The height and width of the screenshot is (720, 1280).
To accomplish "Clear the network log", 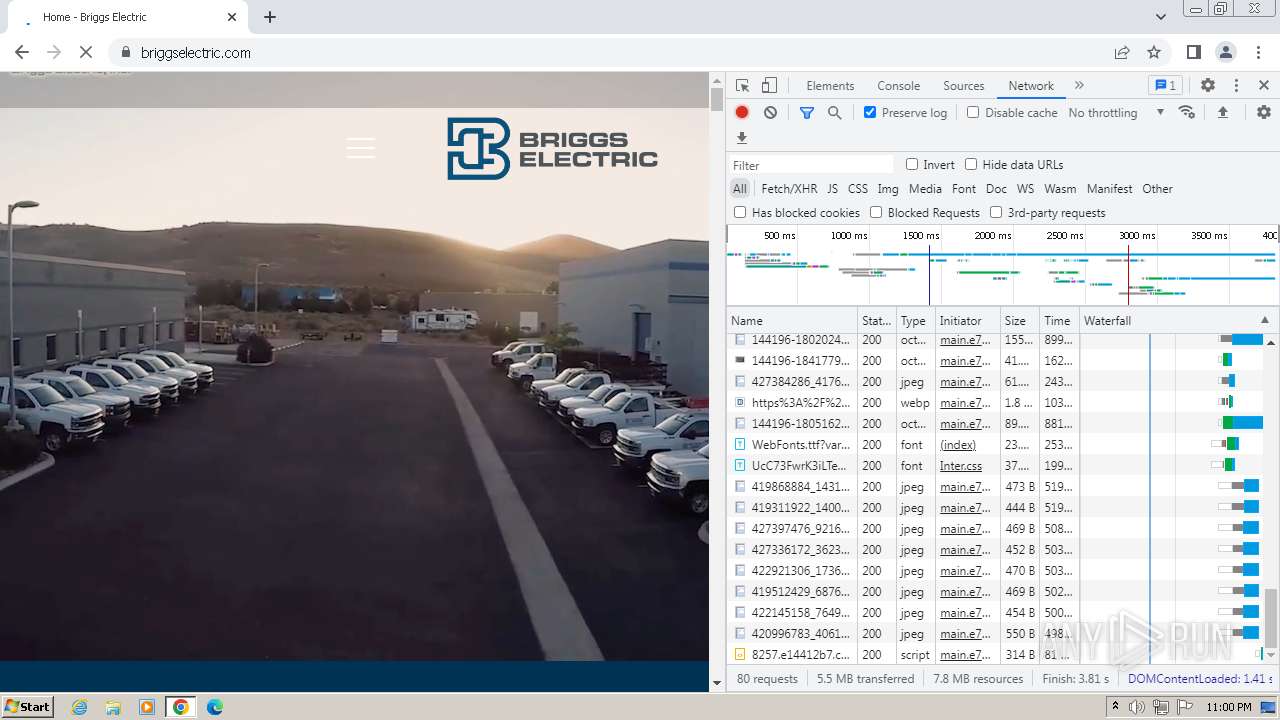I will click(x=770, y=113).
